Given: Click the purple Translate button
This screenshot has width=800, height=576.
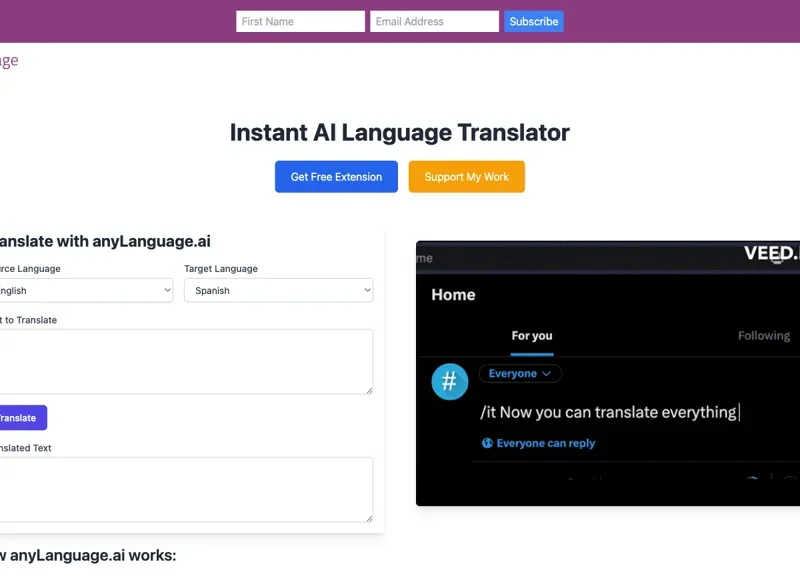Looking at the screenshot, I should coord(21,418).
